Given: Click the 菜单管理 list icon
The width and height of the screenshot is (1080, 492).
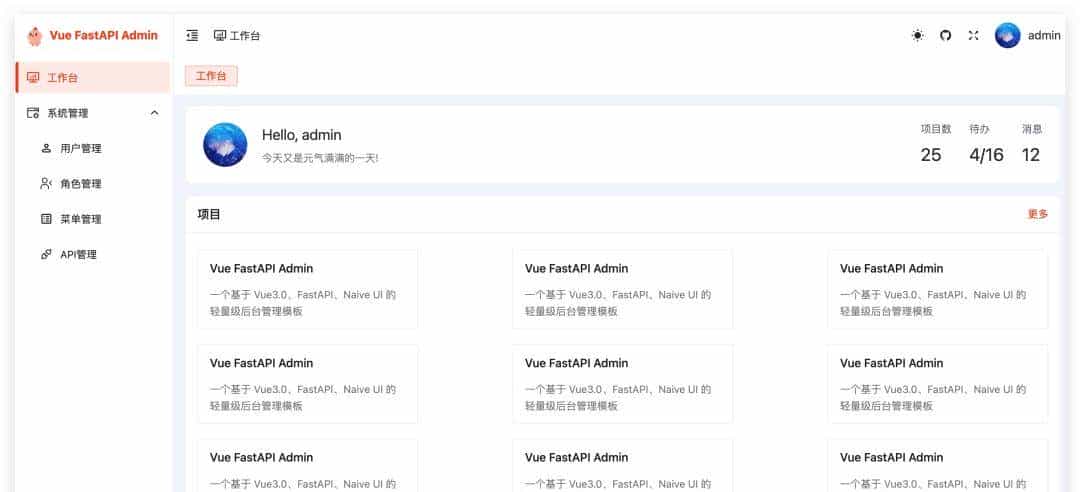Looking at the screenshot, I should point(46,219).
